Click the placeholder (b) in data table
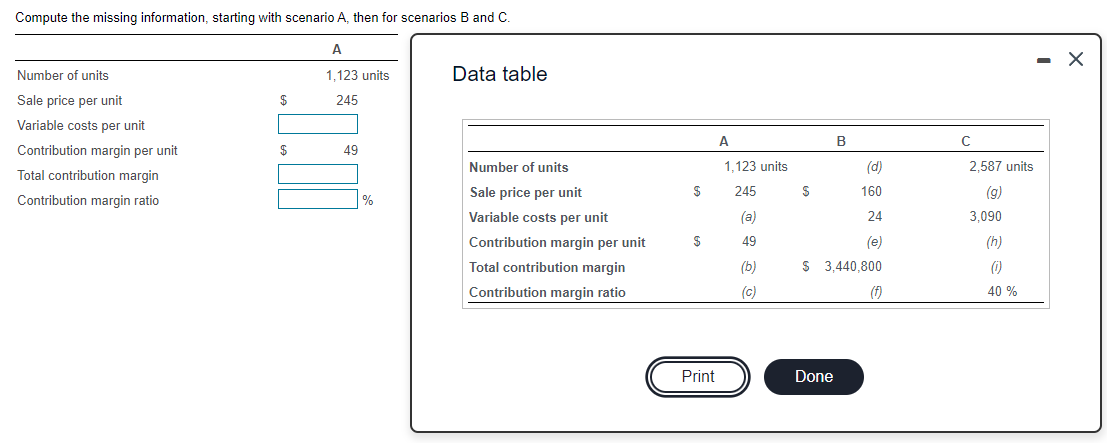Screen dimensions: 1107x443 point(748,267)
